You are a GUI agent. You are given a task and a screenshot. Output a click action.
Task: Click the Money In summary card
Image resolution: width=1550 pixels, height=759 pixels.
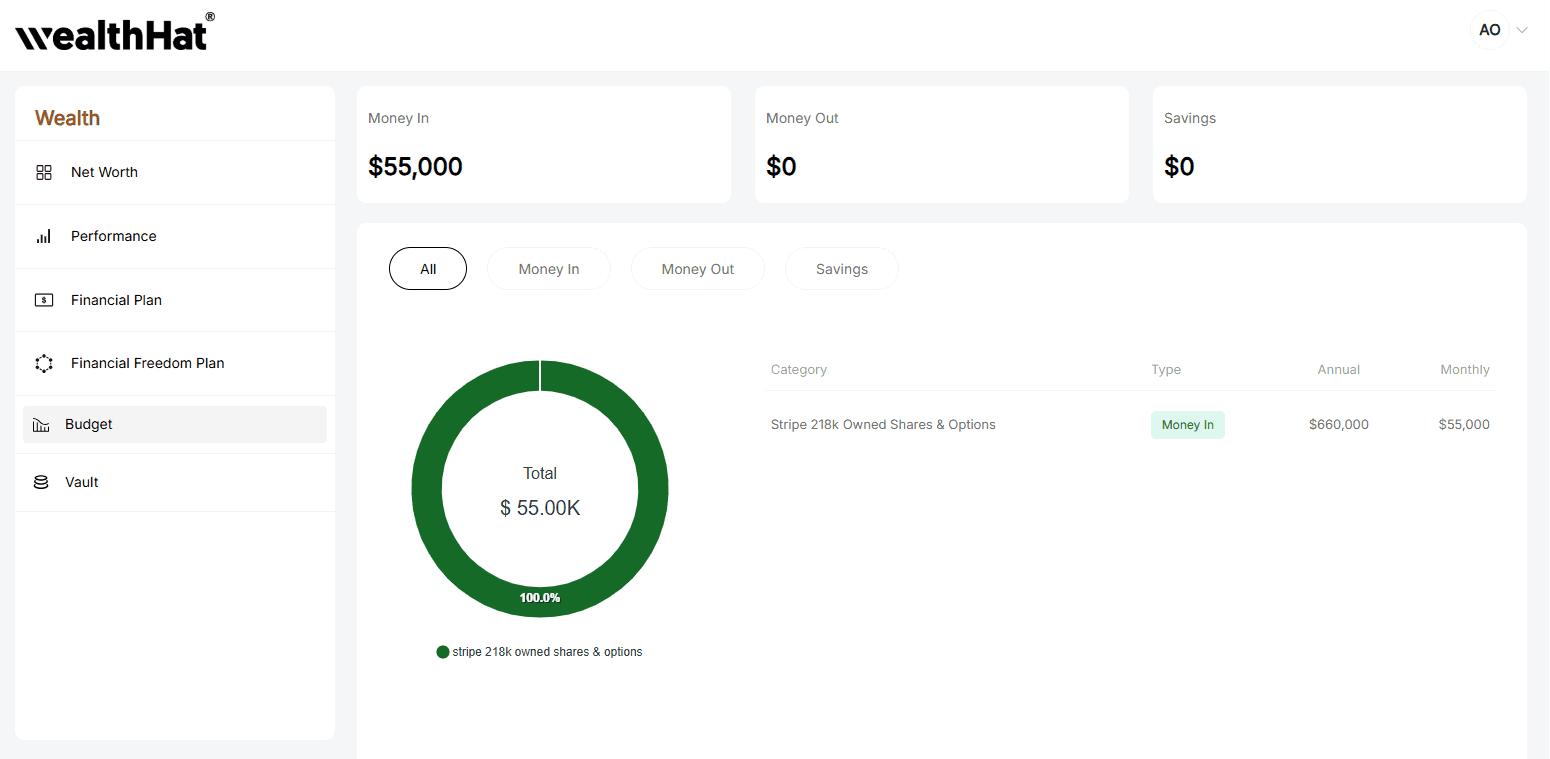click(544, 145)
